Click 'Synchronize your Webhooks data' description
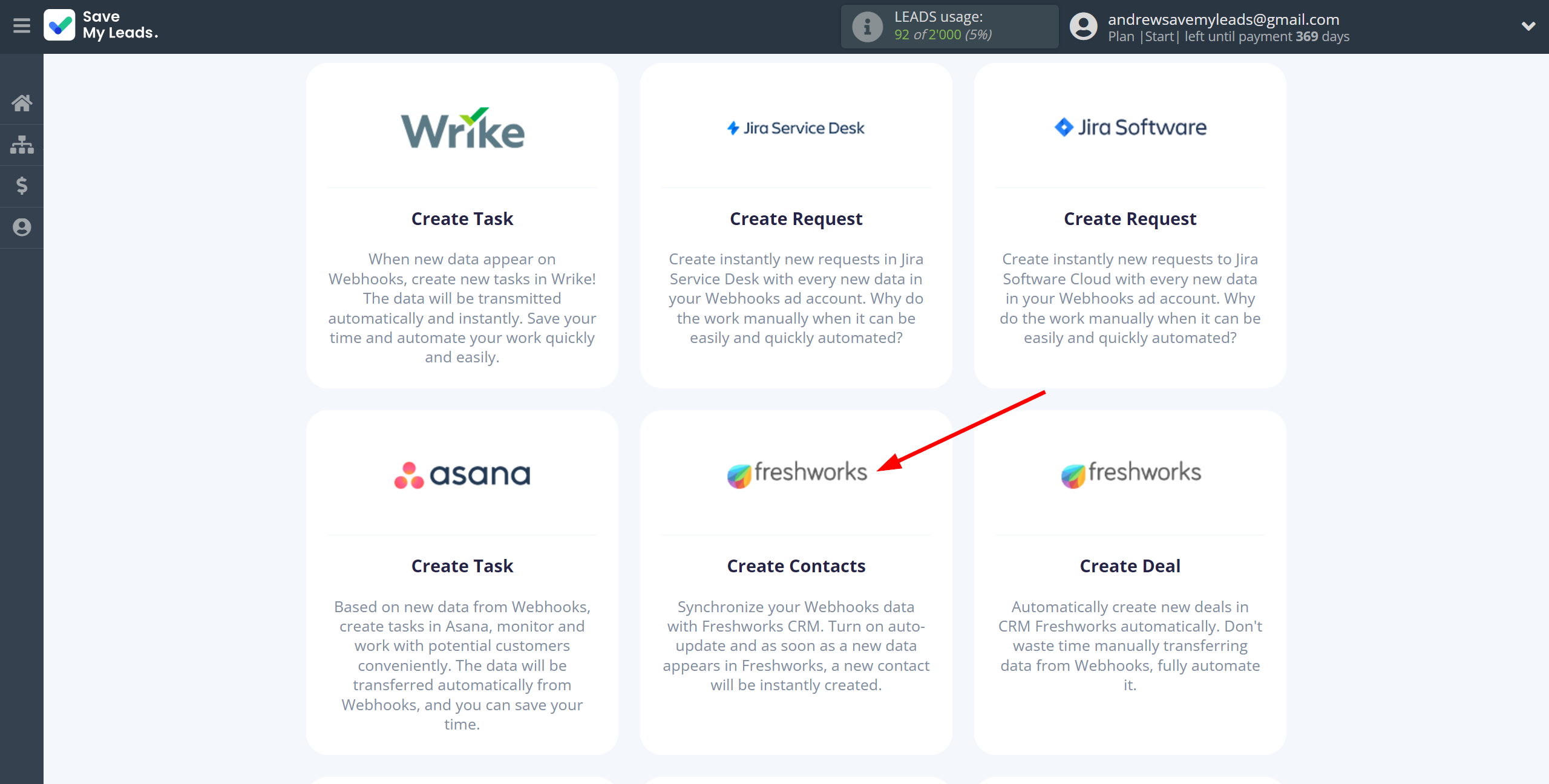 pos(796,645)
